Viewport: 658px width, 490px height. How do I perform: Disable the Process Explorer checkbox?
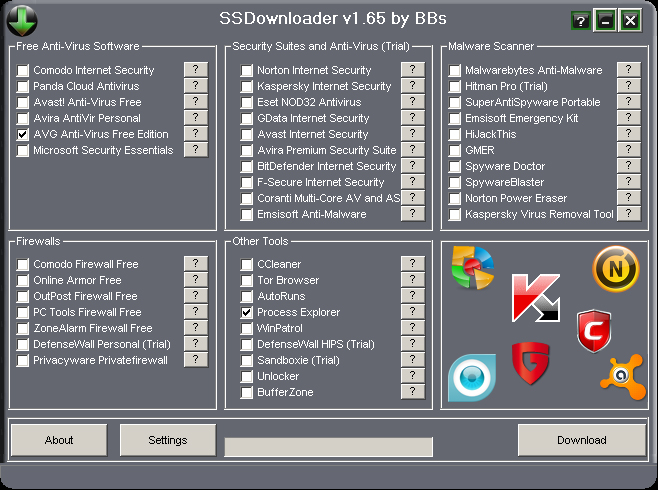coord(247,312)
